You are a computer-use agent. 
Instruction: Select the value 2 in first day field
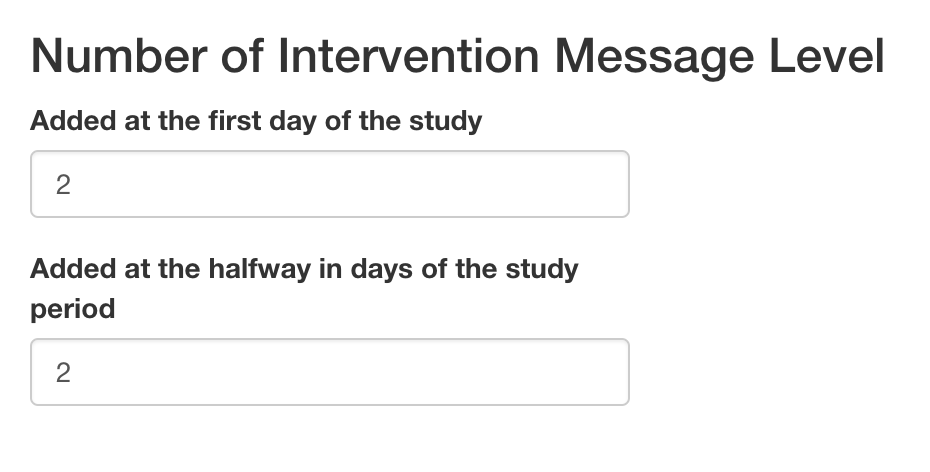[63, 185]
